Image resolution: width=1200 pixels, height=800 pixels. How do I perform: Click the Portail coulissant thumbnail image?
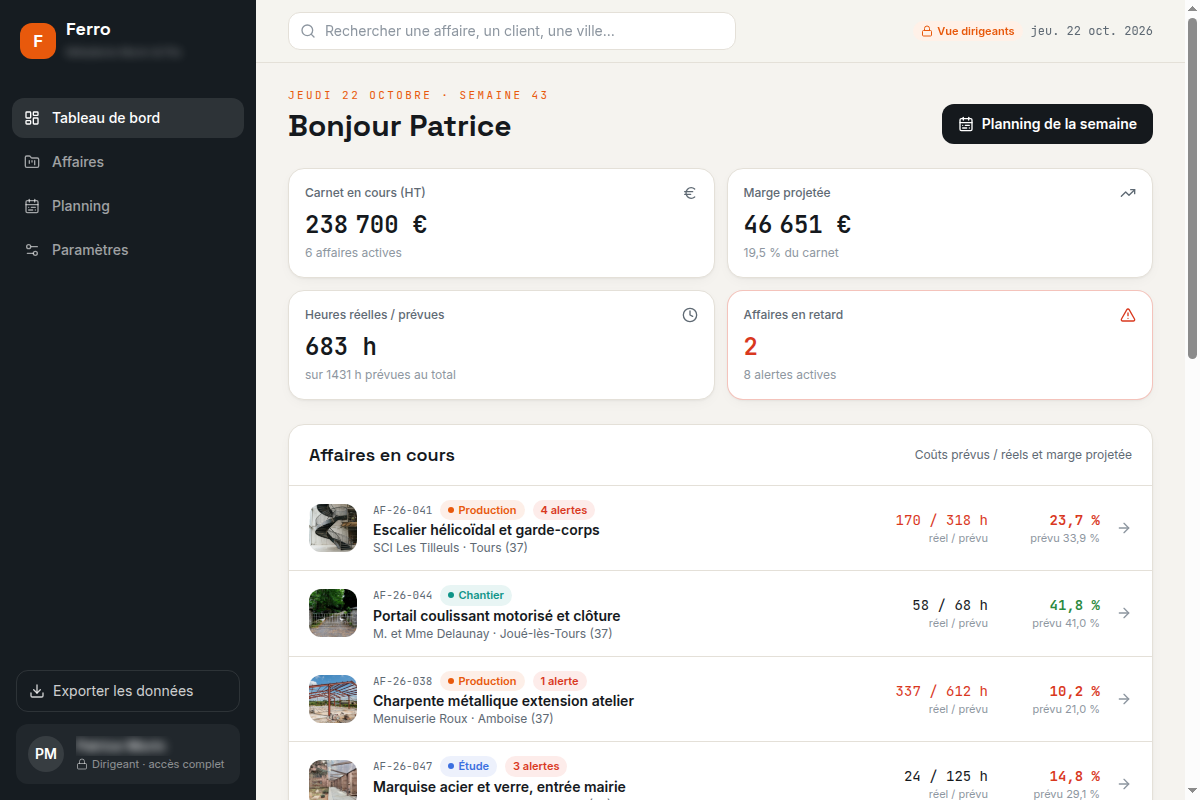(x=333, y=613)
